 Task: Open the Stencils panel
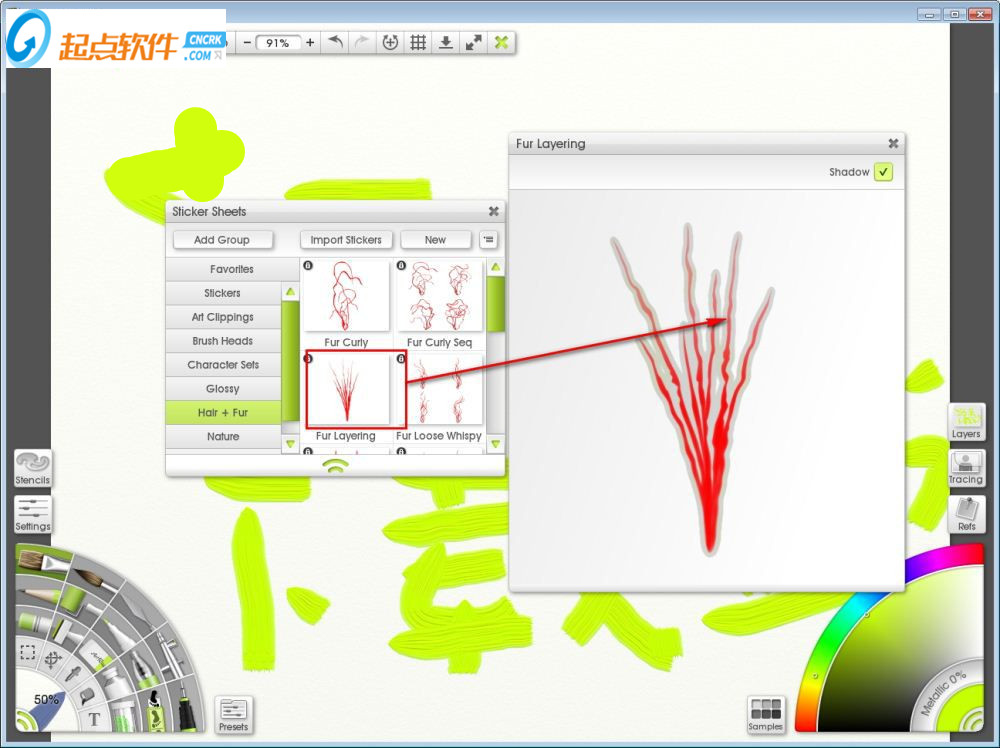pyautogui.click(x=32, y=468)
